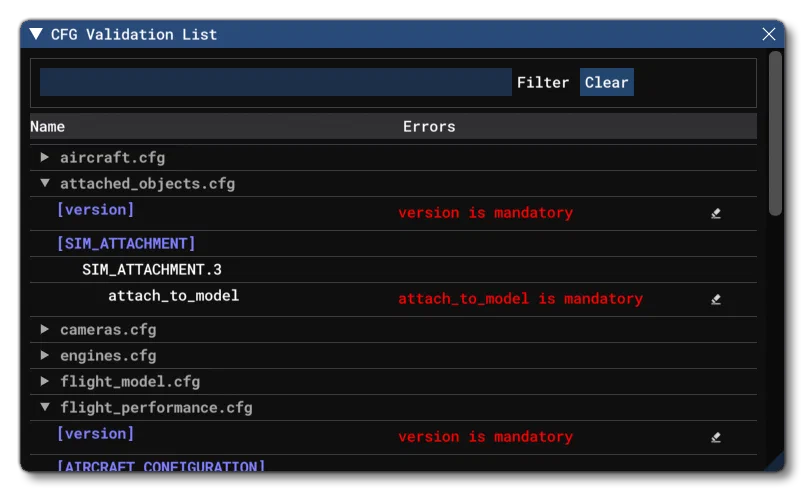Expand the engines.cfg node

pyautogui.click(x=45, y=355)
